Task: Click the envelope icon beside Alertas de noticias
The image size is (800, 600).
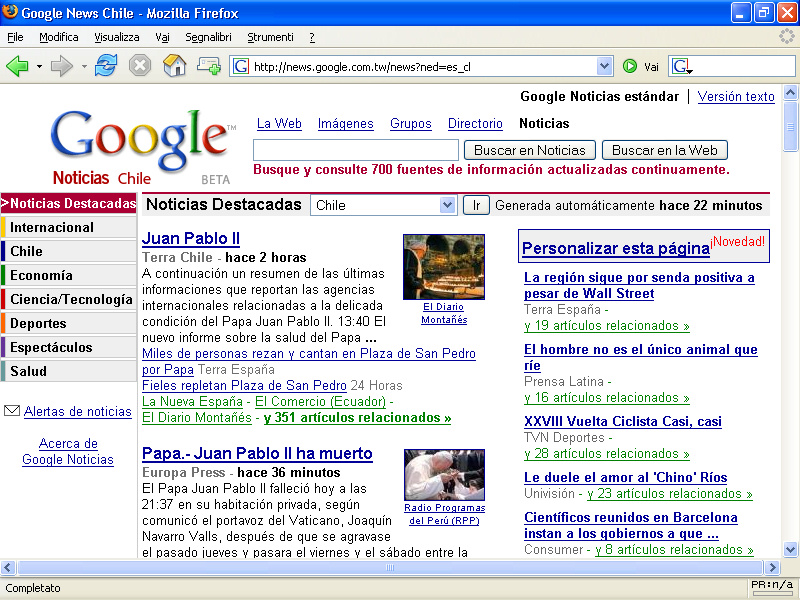Action: (x=12, y=411)
